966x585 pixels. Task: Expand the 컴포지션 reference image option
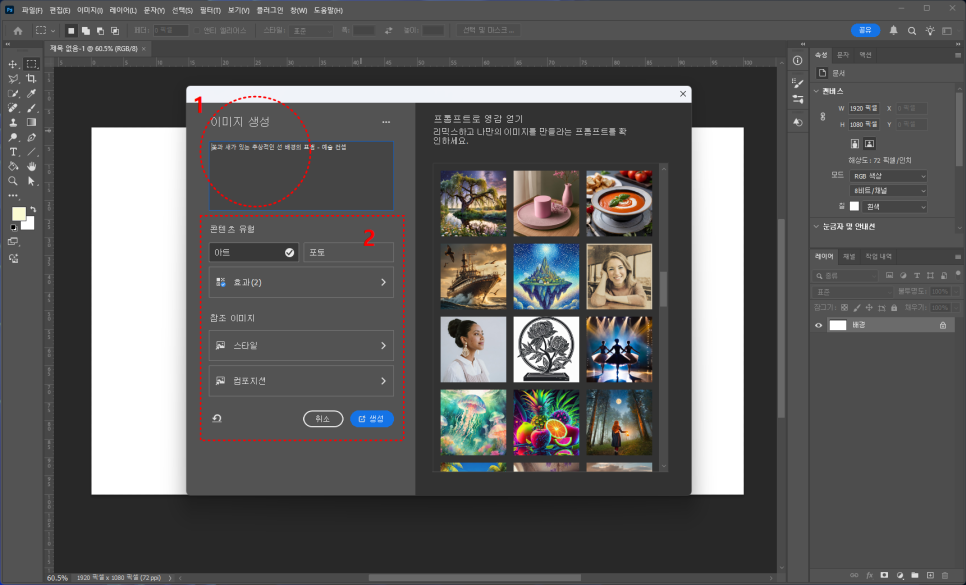(301, 381)
